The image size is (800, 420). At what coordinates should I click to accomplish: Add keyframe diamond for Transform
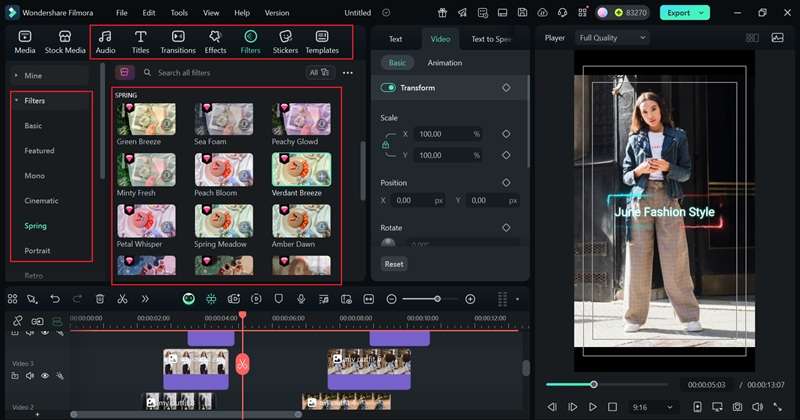pyautogui.click(x=506, y=88)
